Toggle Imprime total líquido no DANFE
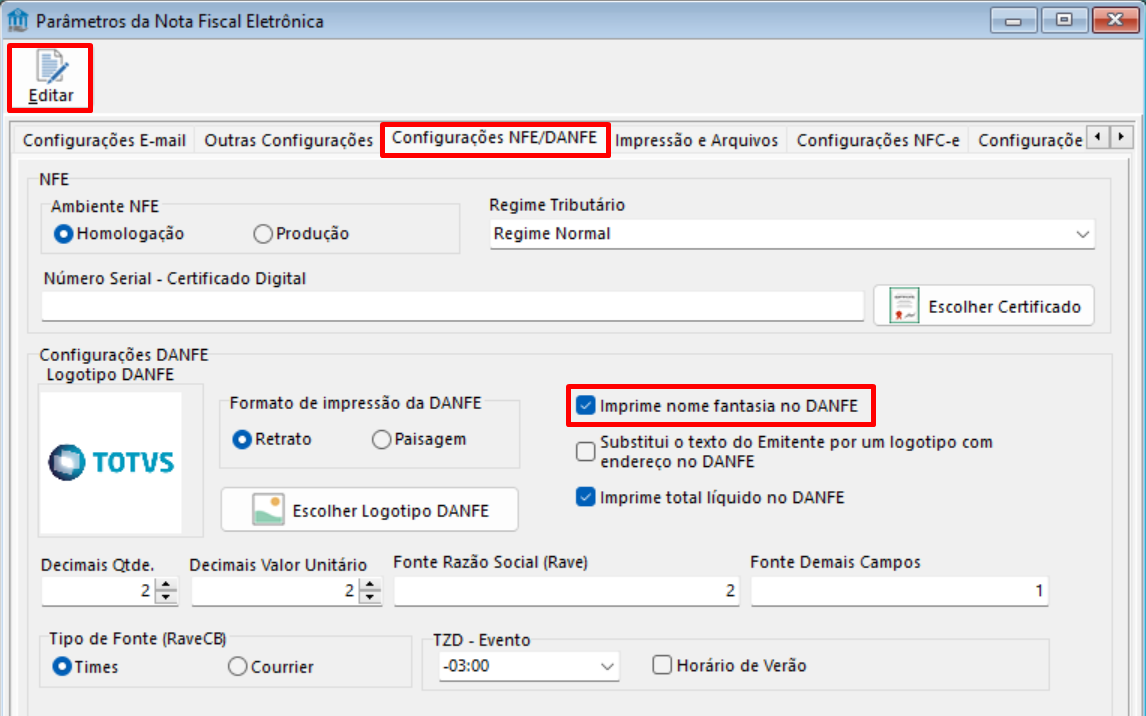 [x=585, y=498]
